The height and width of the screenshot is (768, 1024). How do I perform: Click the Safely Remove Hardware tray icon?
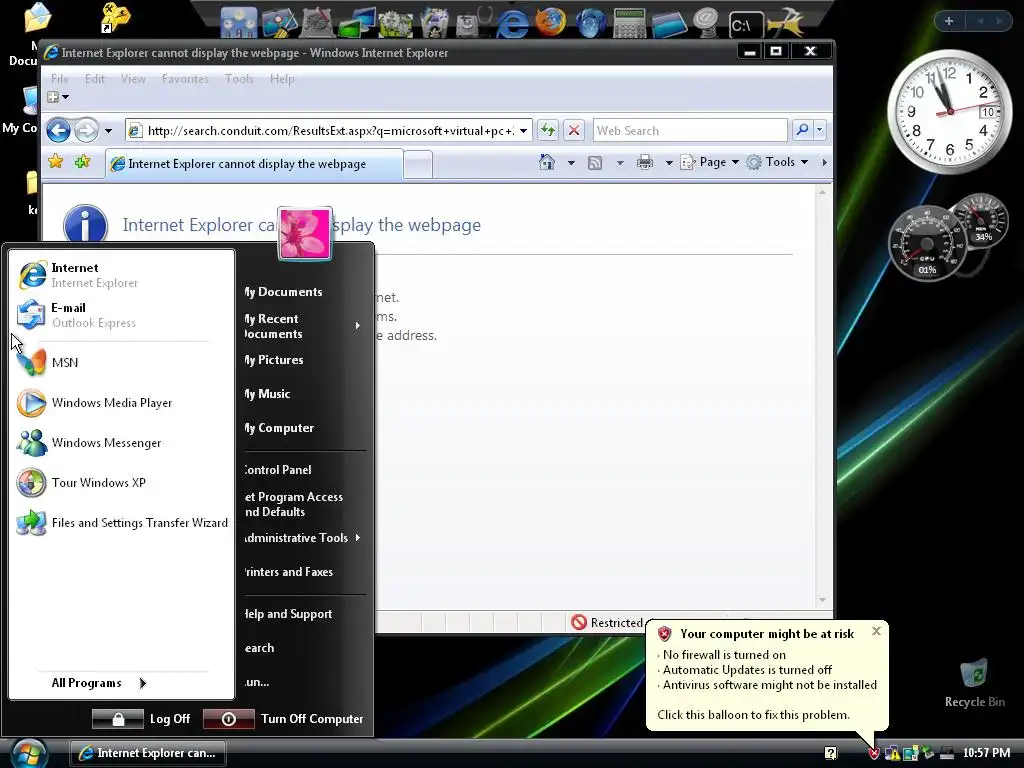(x=928, y=753)
